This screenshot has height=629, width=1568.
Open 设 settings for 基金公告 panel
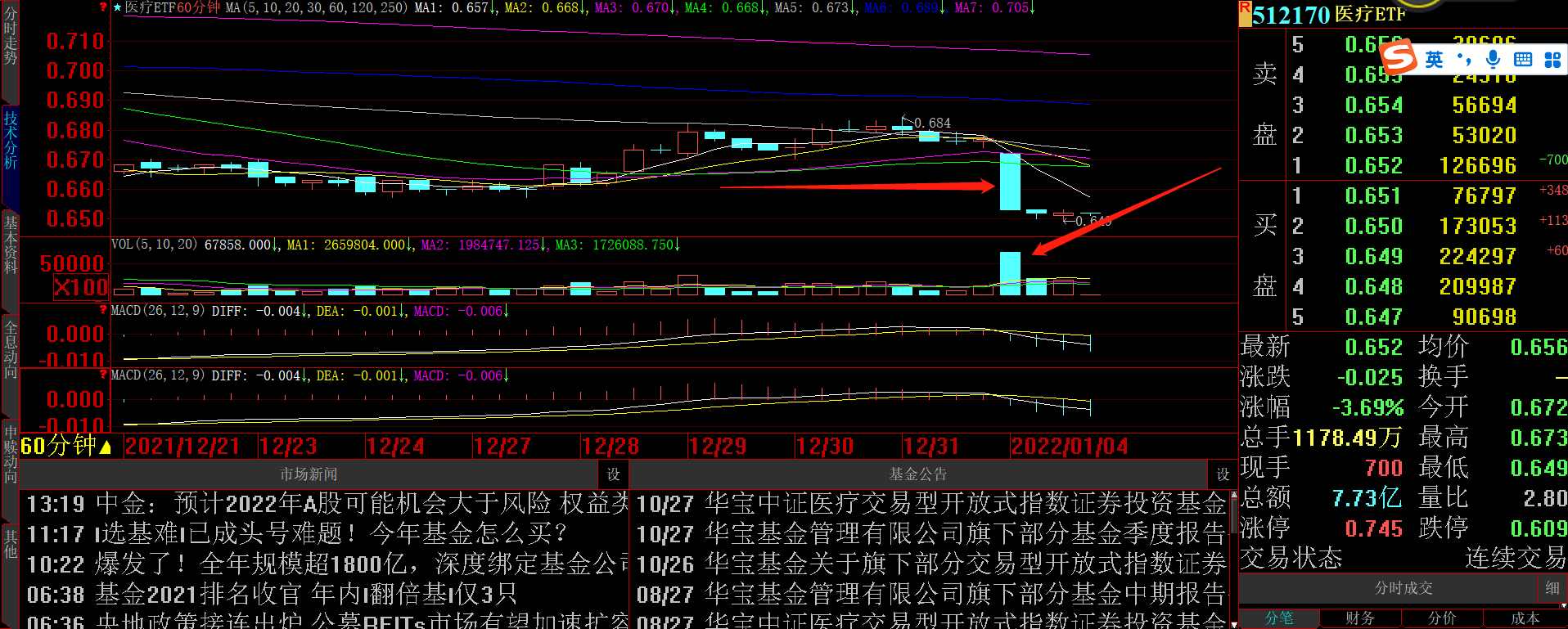tap(1223, 474)
